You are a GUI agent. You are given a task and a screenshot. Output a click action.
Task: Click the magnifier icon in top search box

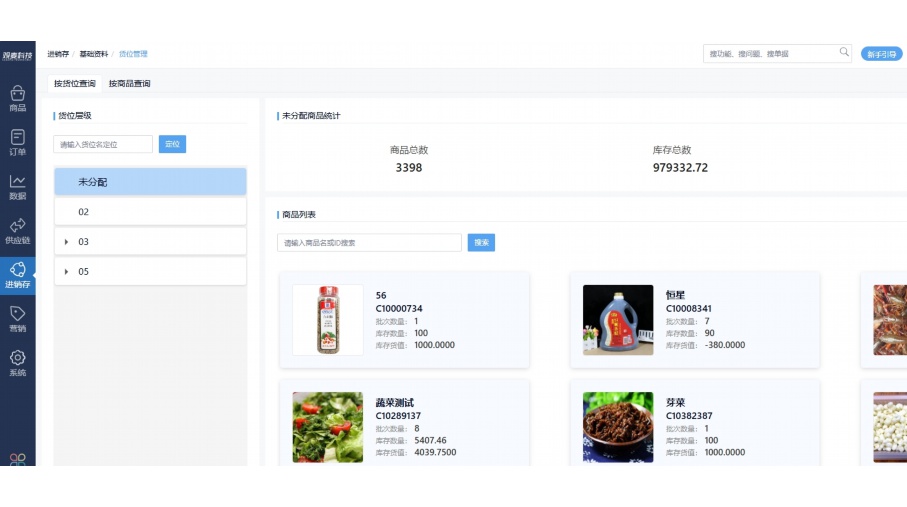click(844, 53)
